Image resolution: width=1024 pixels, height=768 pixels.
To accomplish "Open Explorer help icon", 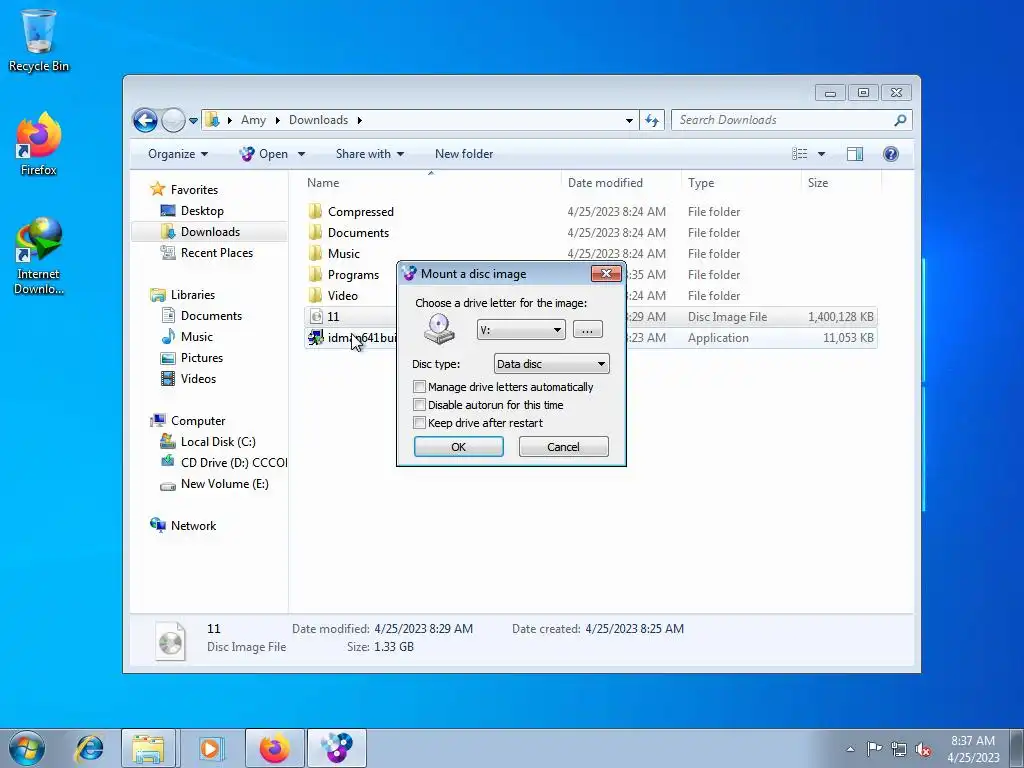I will pyautogui.click(x=890, y=154).
